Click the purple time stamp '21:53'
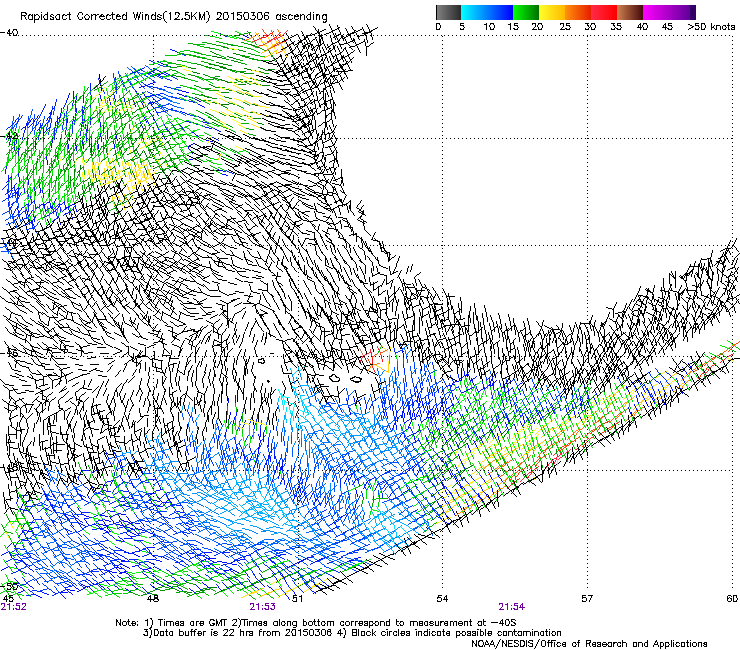 tap(262, 607)
